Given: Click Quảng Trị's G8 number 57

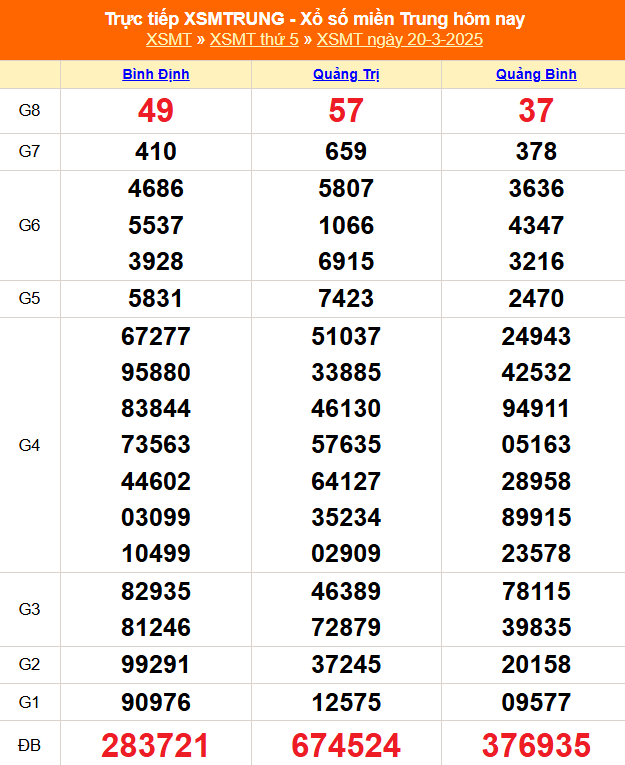Looking at the screenshot, I should point(346,111).
